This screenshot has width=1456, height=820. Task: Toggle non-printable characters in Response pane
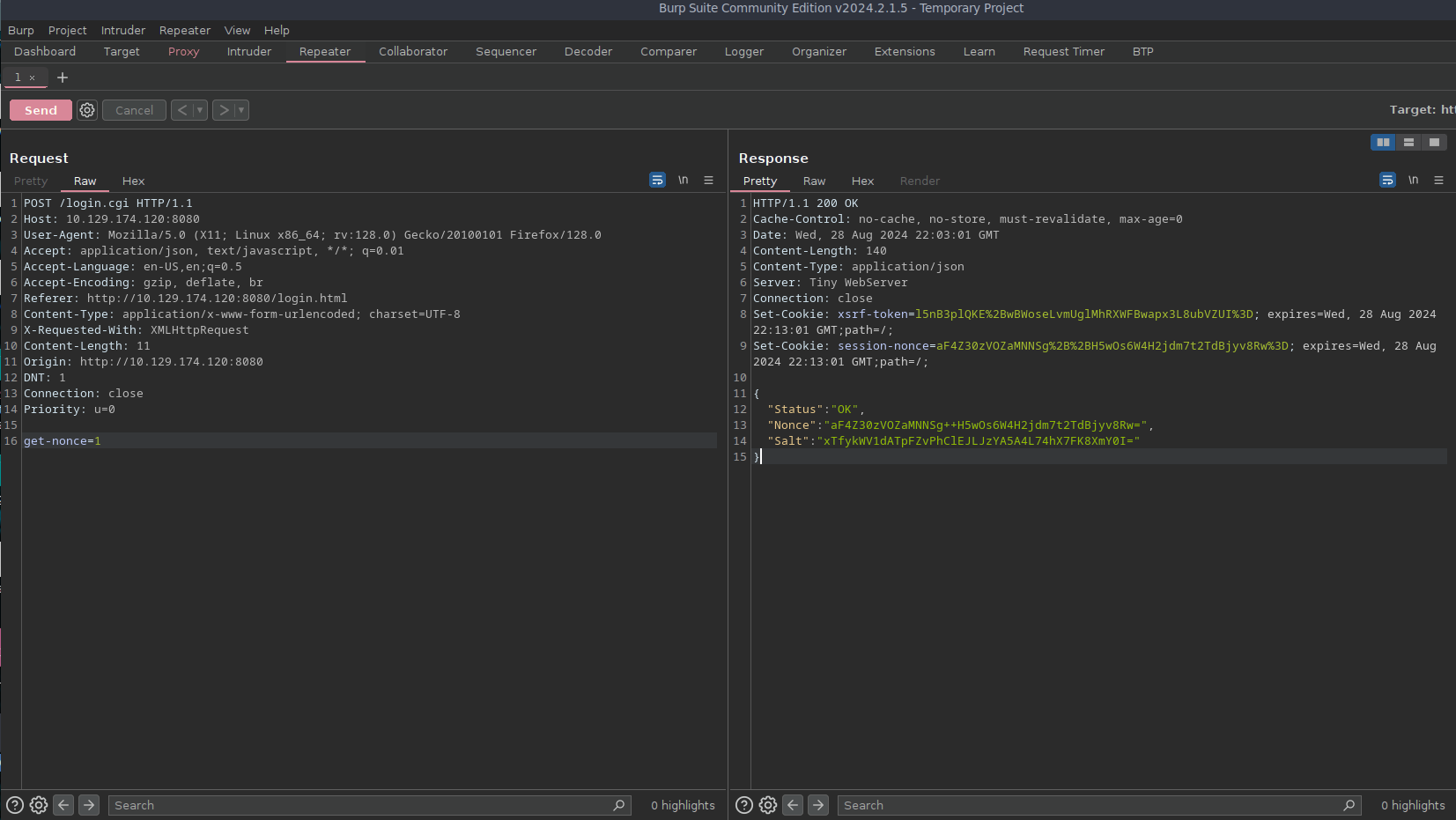1413,181
